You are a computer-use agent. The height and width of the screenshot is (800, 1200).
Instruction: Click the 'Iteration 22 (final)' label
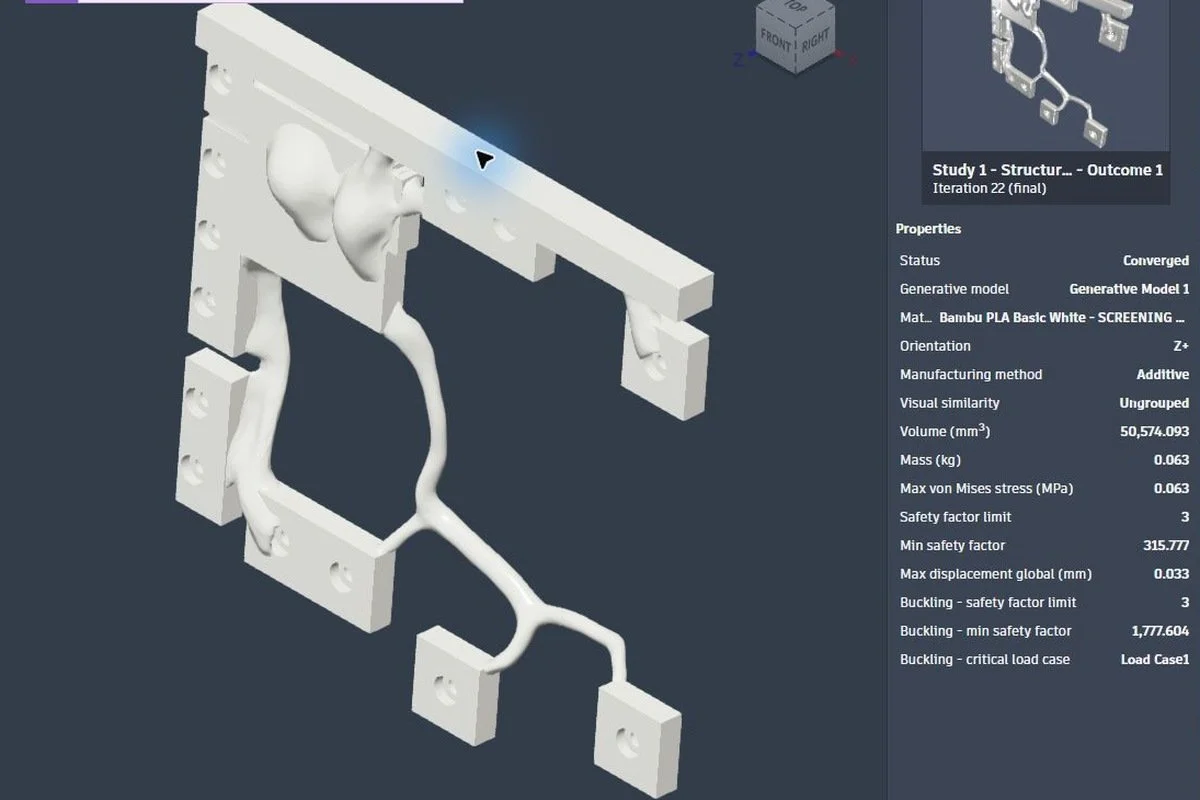pos(990,188)
